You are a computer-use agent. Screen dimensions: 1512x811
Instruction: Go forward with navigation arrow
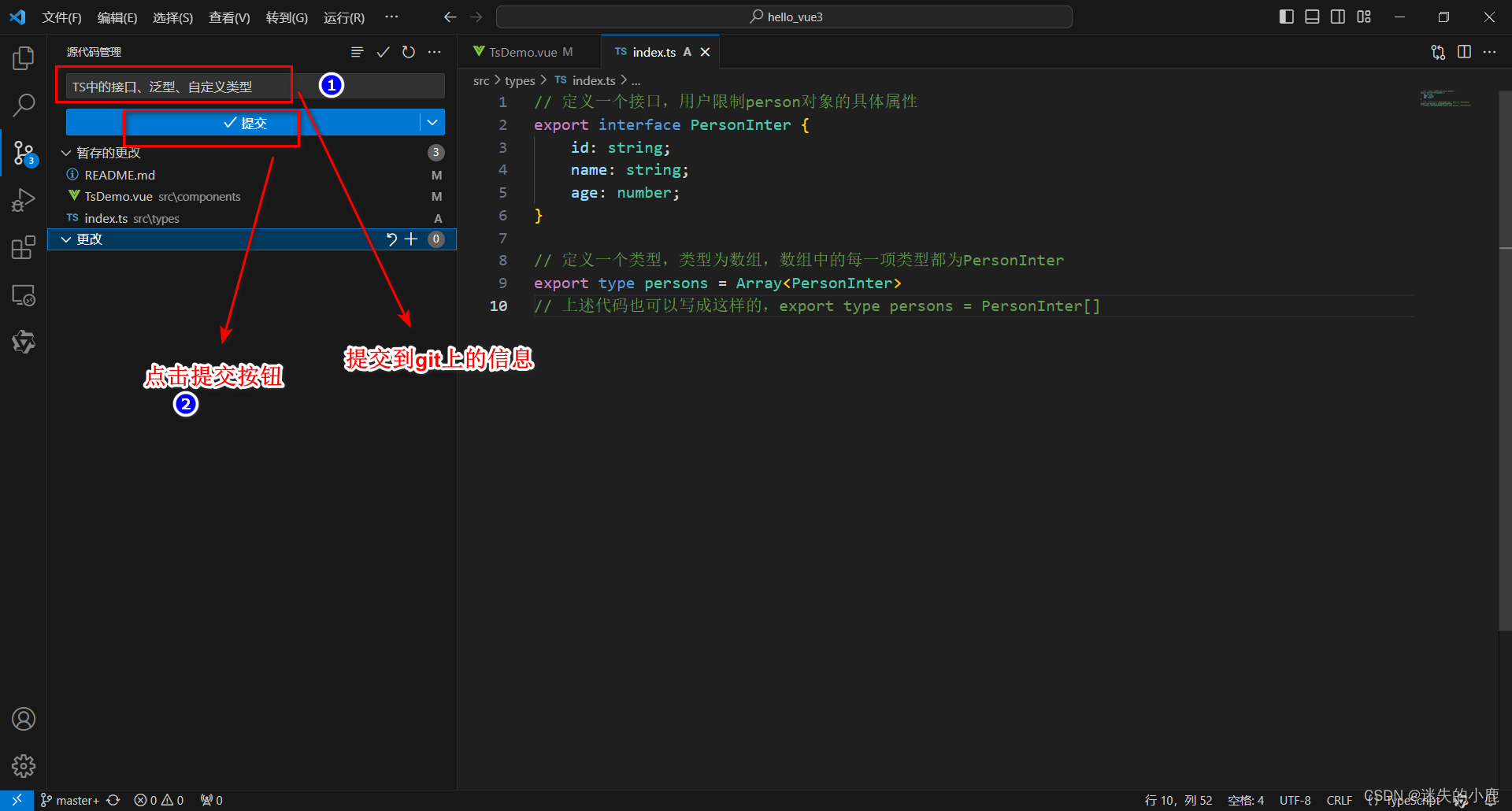pyautogui.click(x=476, y=17)
